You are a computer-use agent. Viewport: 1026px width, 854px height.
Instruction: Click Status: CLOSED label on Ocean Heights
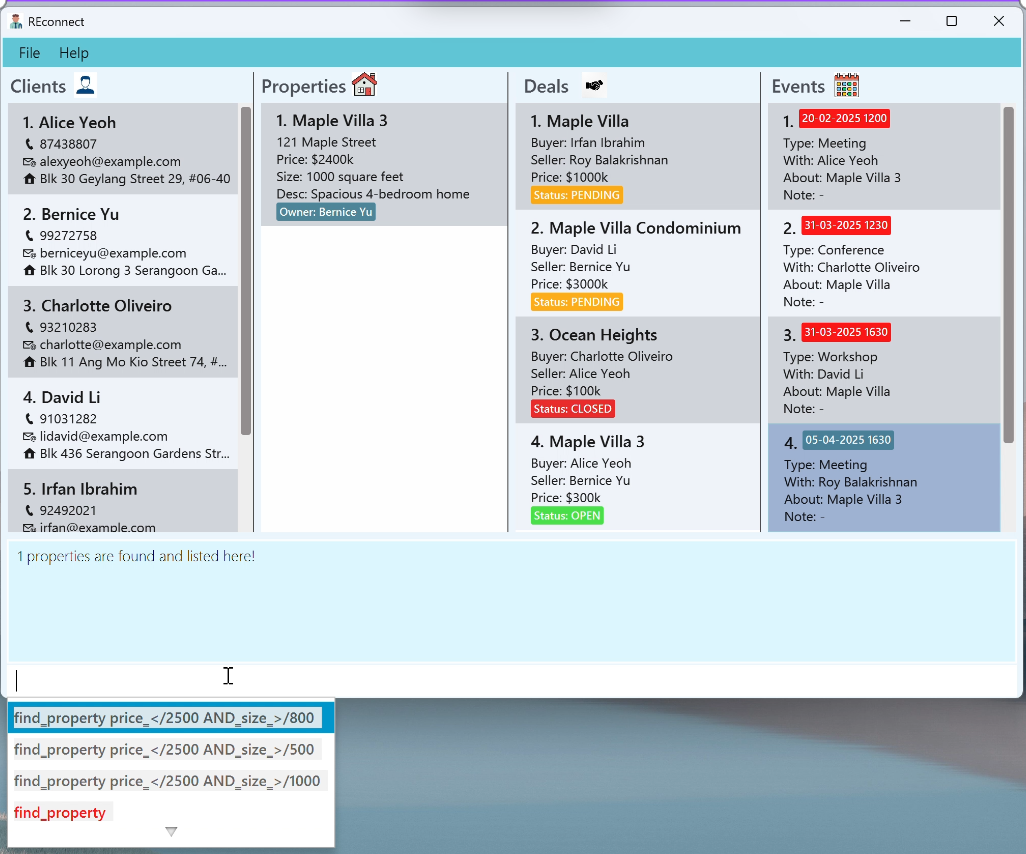point(572,408)
